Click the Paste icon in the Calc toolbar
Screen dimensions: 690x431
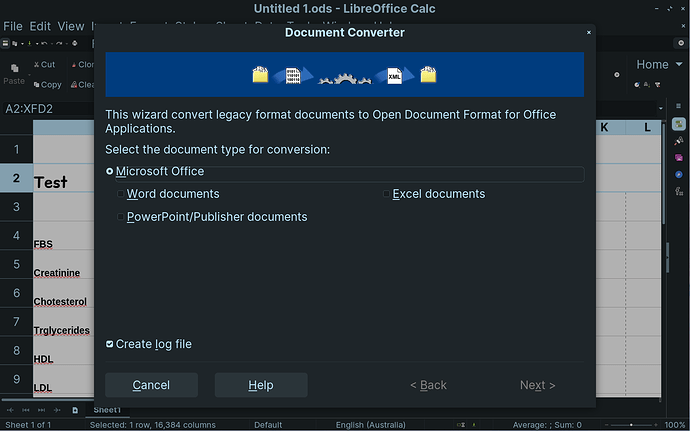[x=15, y=68]
